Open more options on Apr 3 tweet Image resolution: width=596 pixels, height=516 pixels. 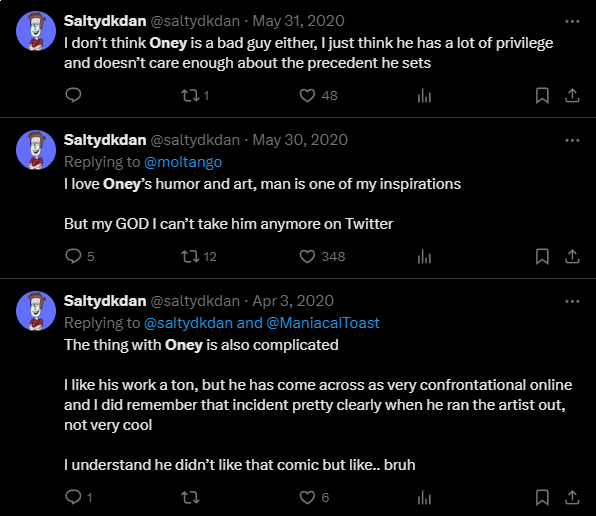click(572, 302)
